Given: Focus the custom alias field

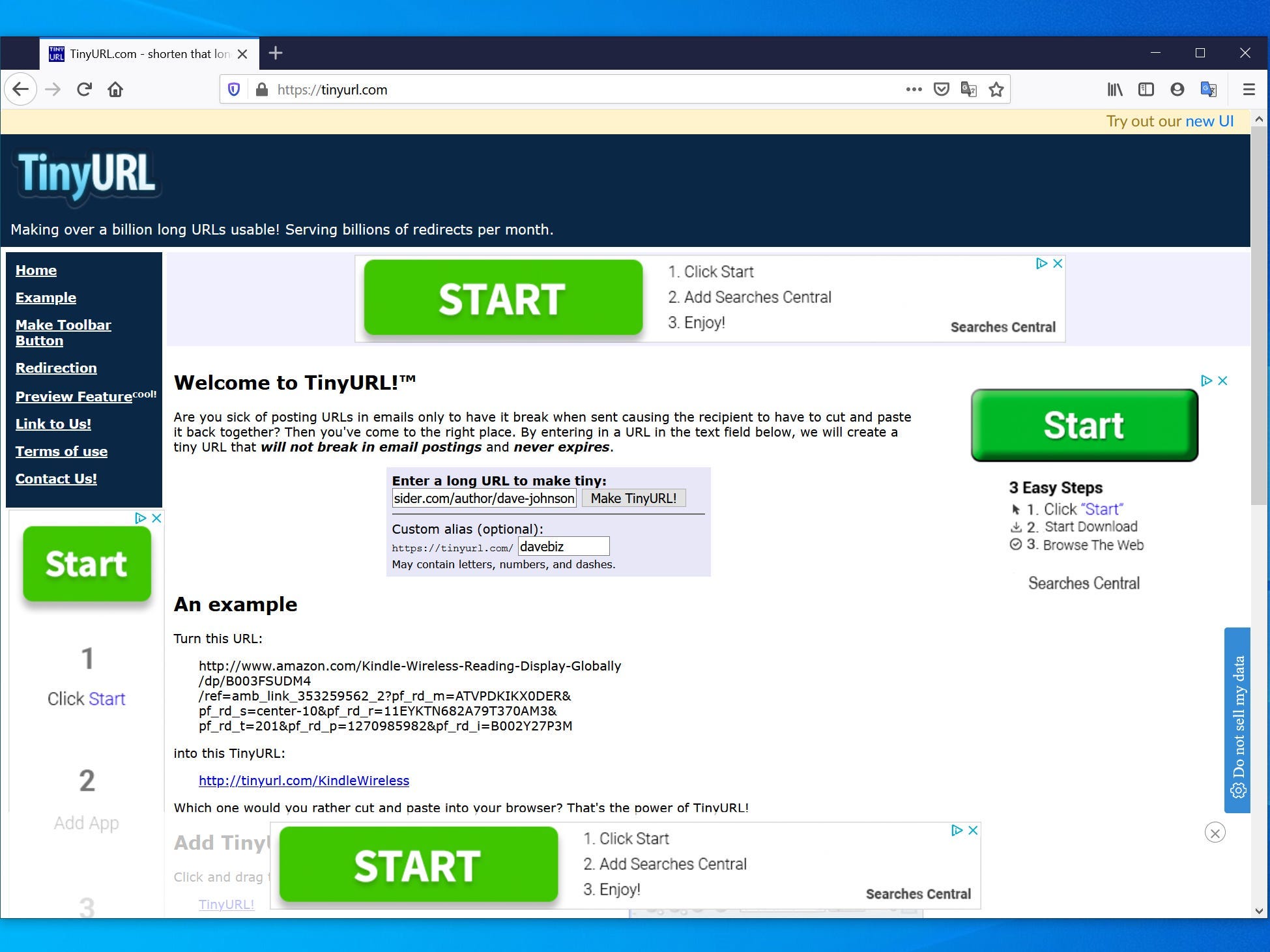Looking at the screenshot, I should [564, 547].
